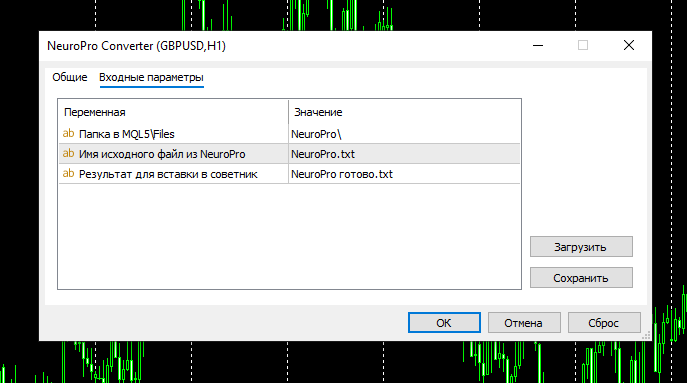Click the Сохранить button
687x383 pixels.
pyautogui.click(x=581, y=278)
